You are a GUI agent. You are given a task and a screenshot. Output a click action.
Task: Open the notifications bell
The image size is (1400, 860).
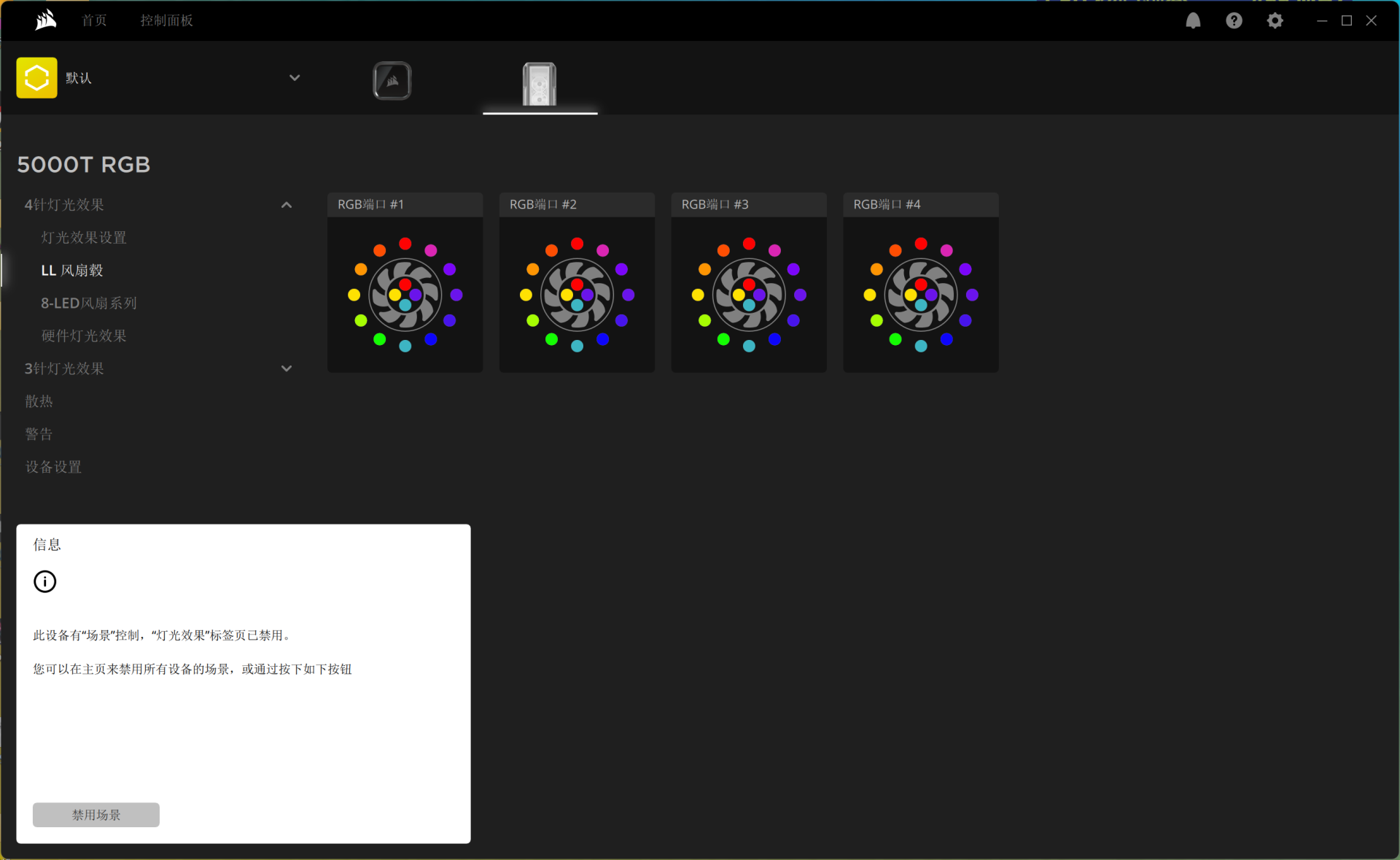[1193, 20]
